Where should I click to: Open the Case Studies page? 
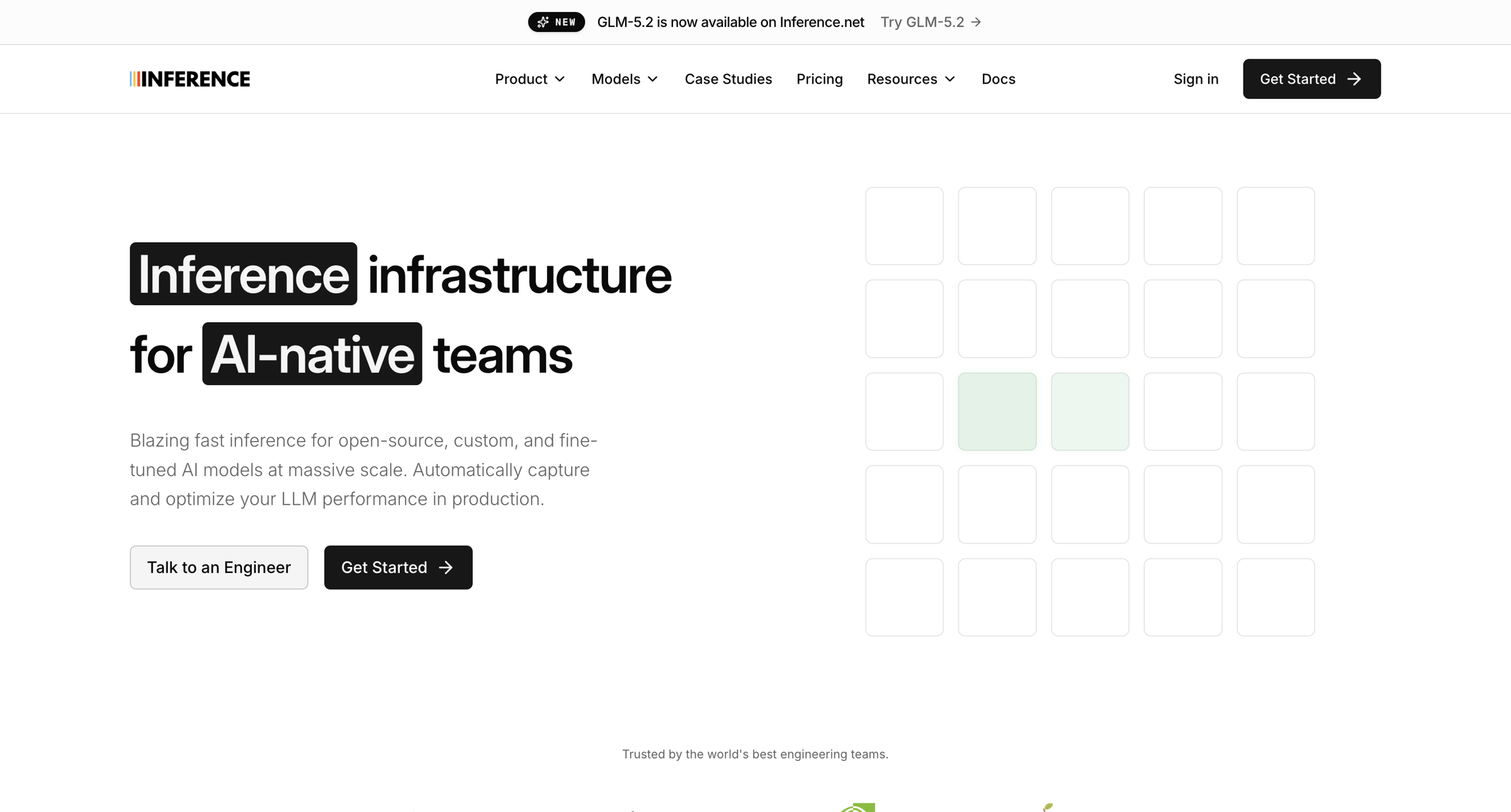(x=728, y=79)
